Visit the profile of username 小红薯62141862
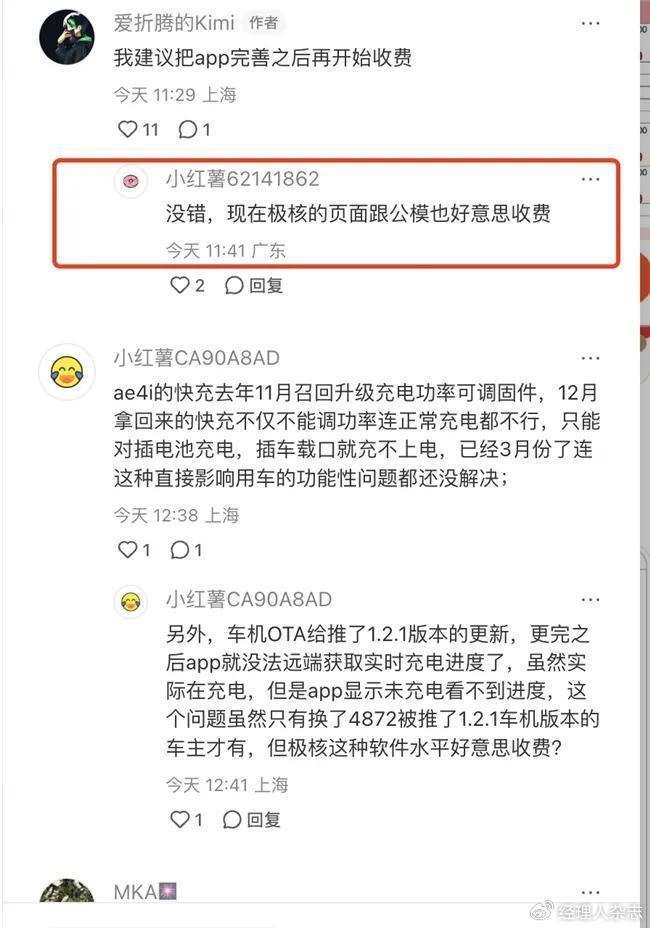This screenshot has height=928, width=650. tap(243, 179)
